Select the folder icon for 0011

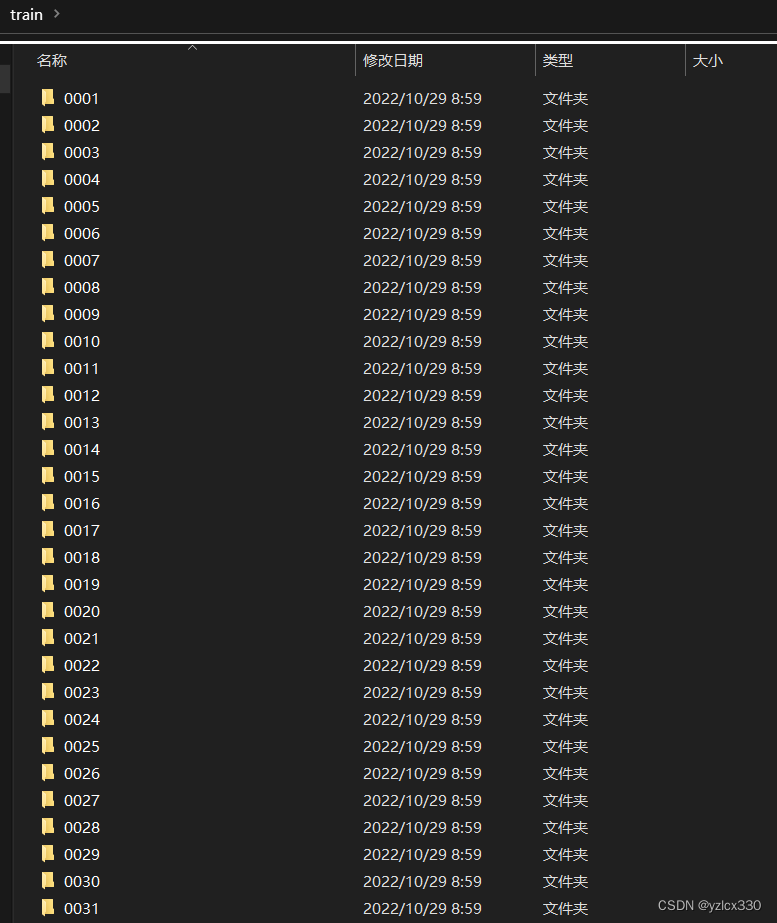coord(48,368)
